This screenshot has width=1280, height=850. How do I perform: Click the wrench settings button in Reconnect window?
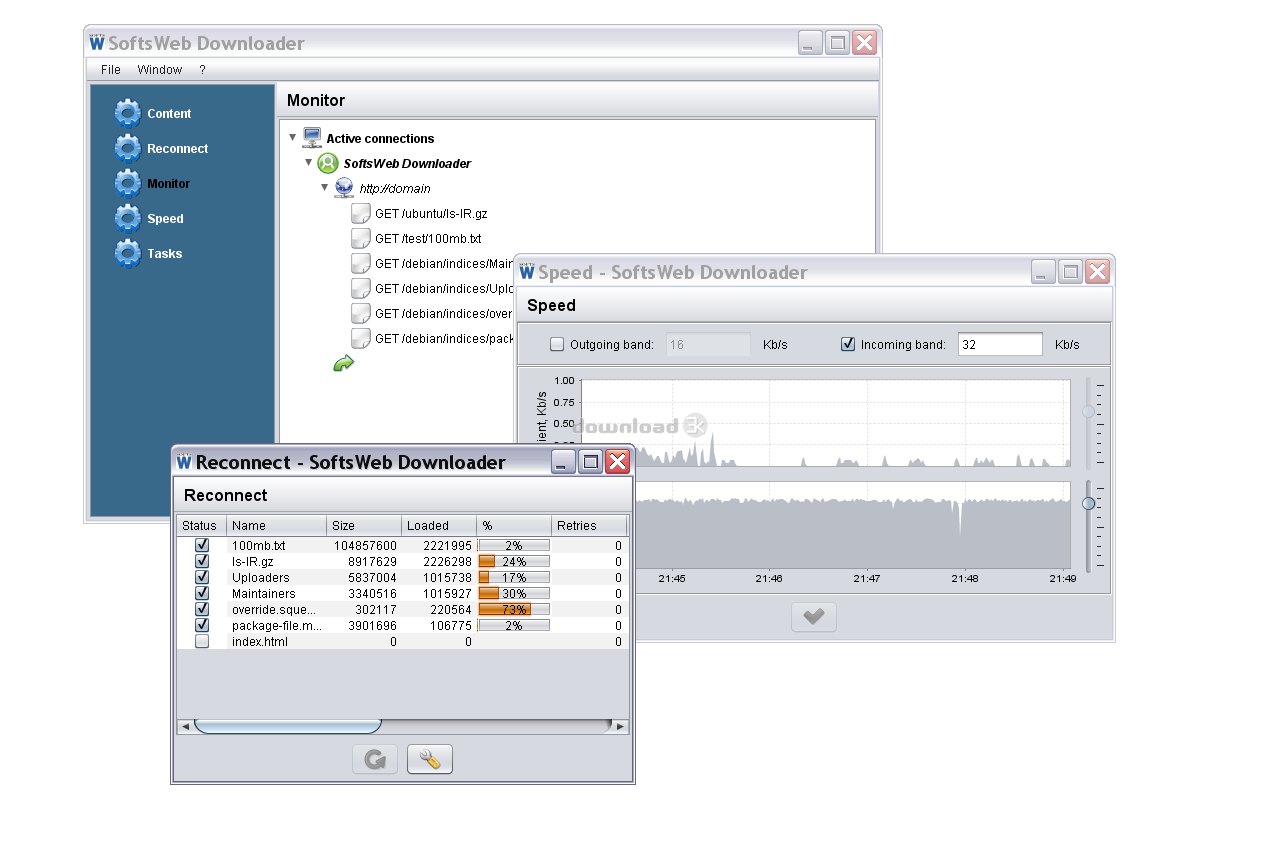[430, 759]
